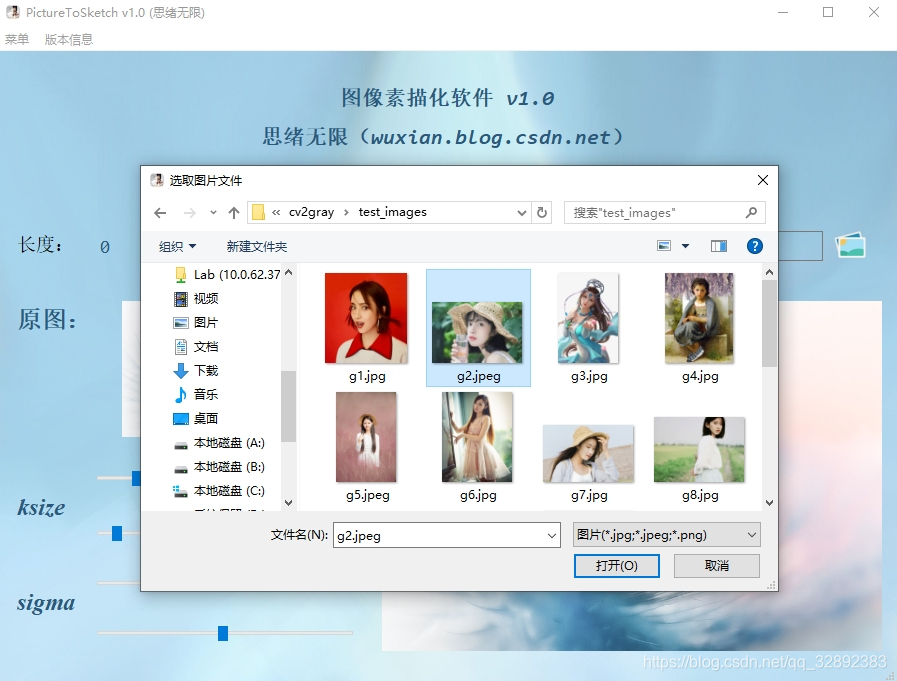Select 本地磁盘 (A:) drive
The height and width of the screenshot is (681, 897).
click(219, 443)
